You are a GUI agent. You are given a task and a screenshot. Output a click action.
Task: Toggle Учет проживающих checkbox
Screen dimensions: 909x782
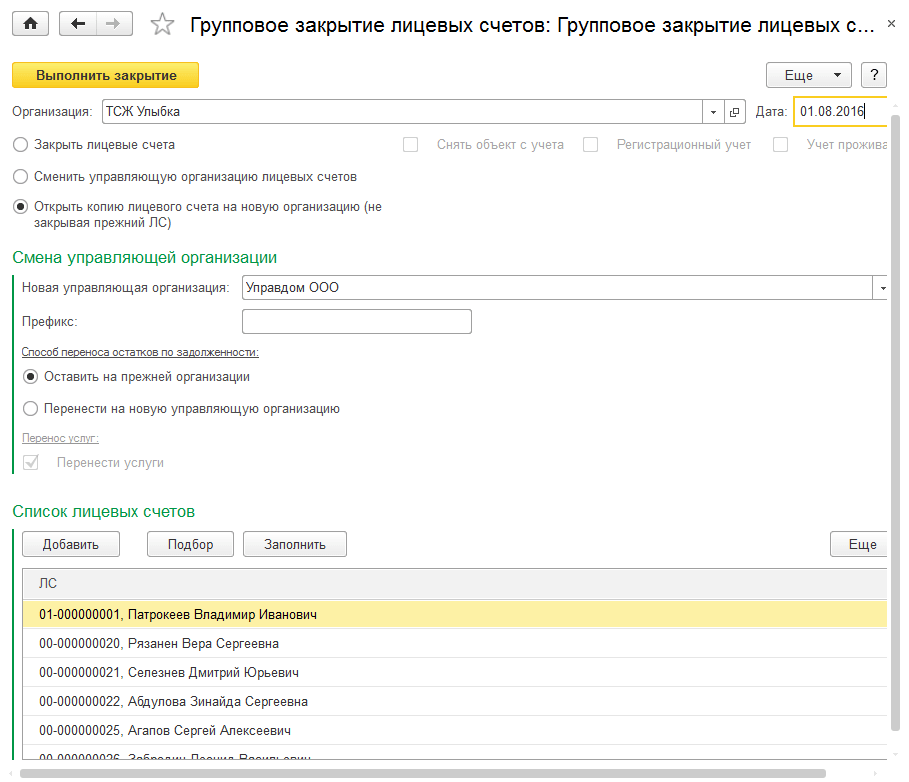pos(781,145)
